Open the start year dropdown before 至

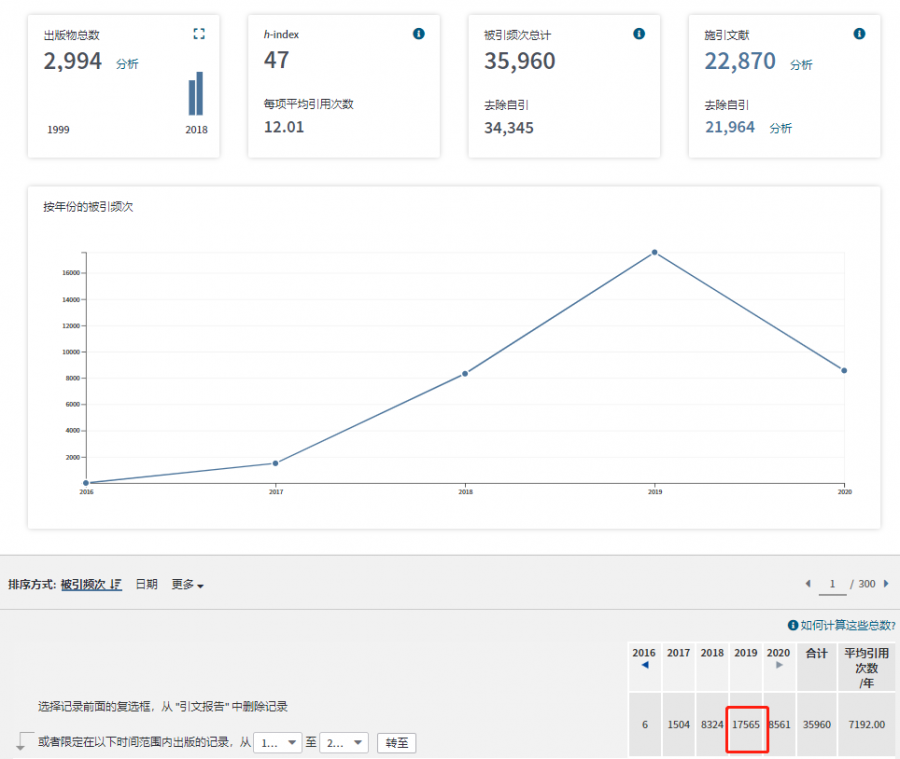(279, 743)
